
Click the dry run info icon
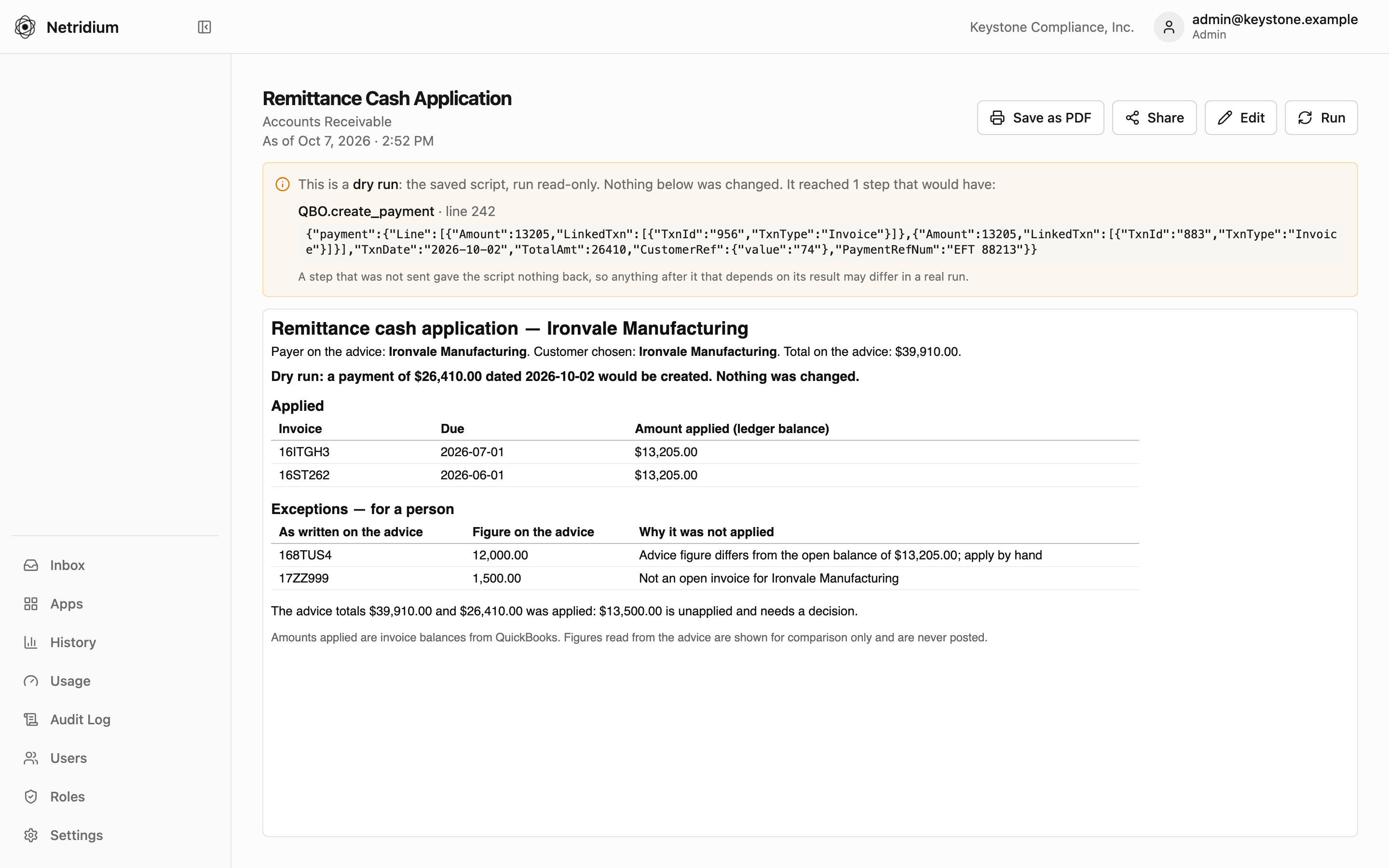pos(283,184)
